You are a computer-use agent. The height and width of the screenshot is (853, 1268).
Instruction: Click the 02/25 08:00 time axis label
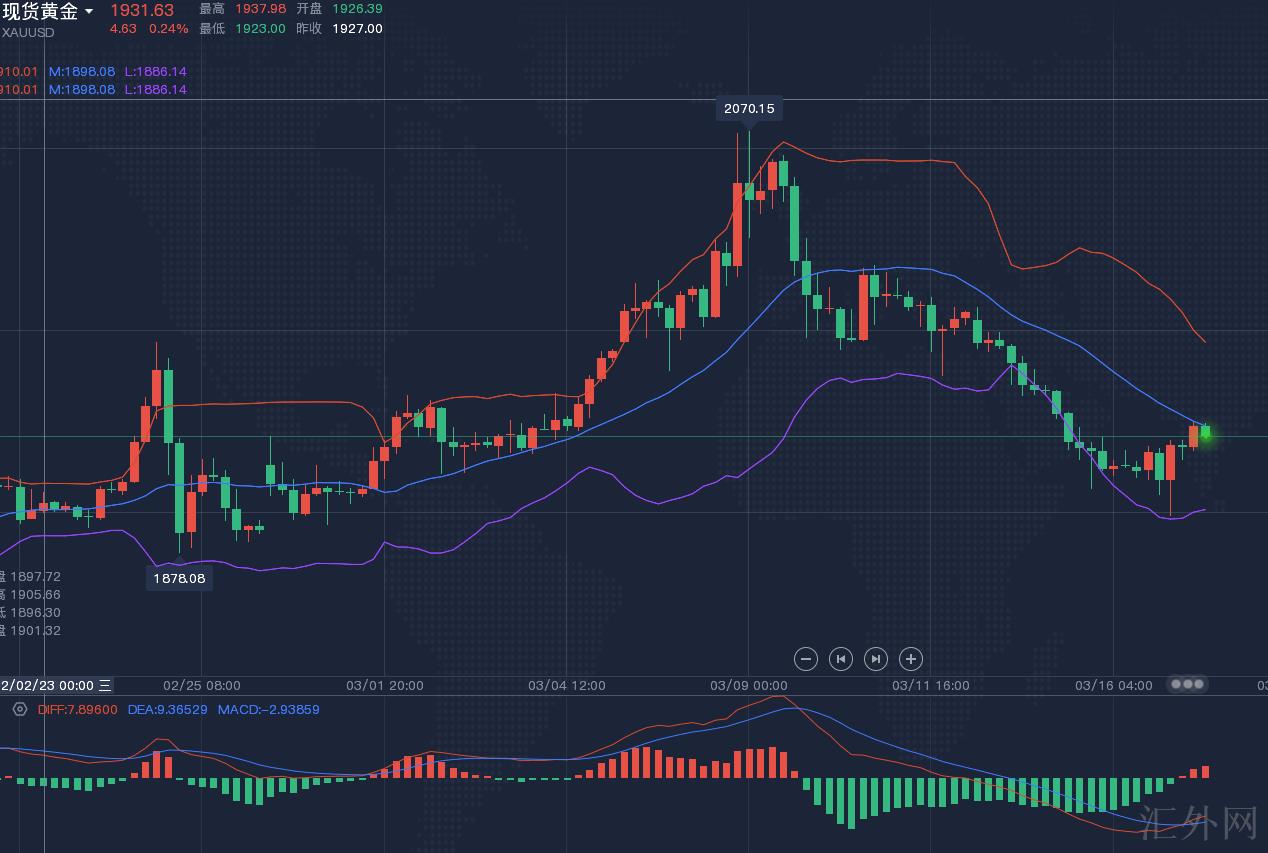(x=201, y=686)
